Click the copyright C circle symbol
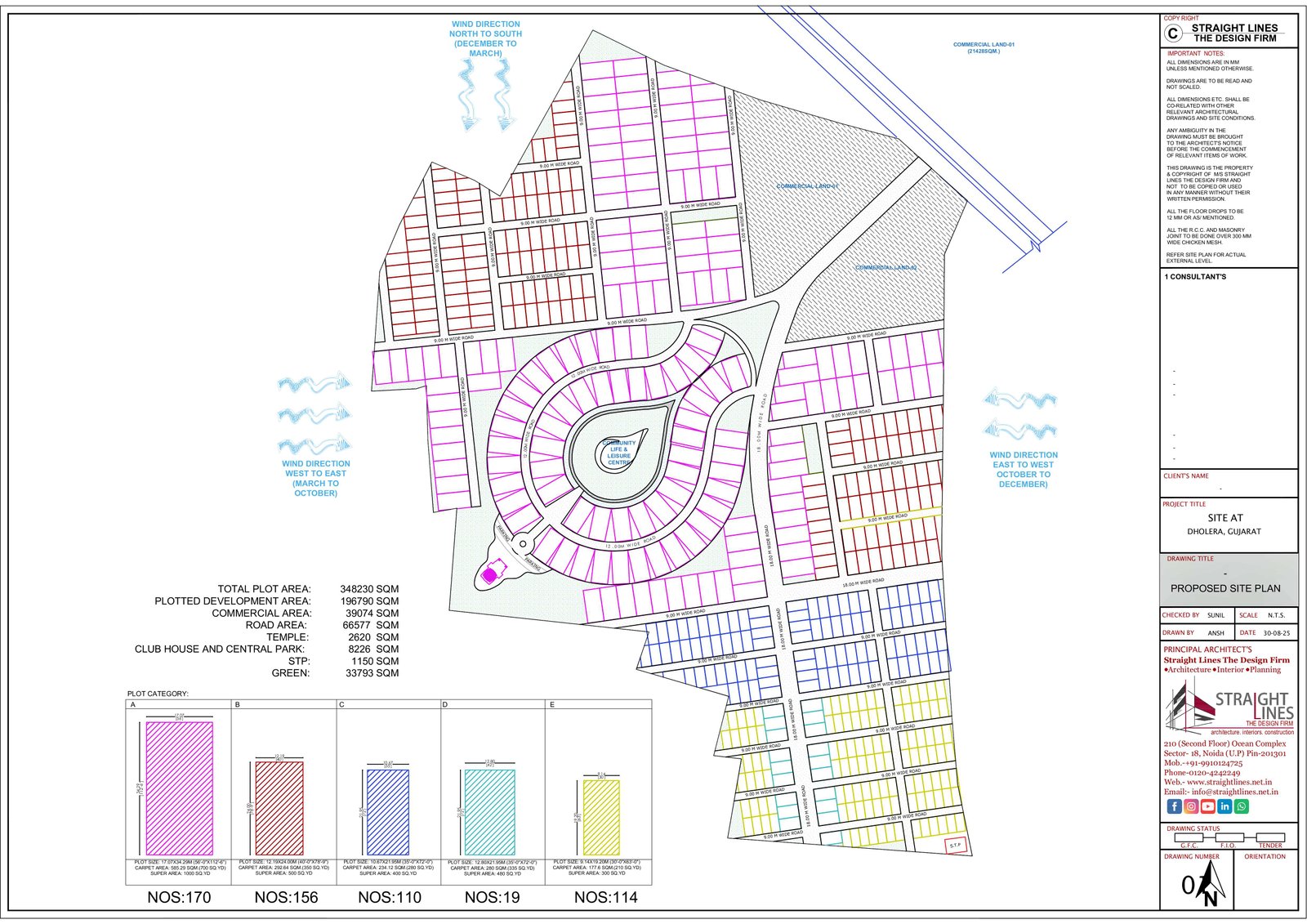 pyautogui.click(x=1173, y=33)
